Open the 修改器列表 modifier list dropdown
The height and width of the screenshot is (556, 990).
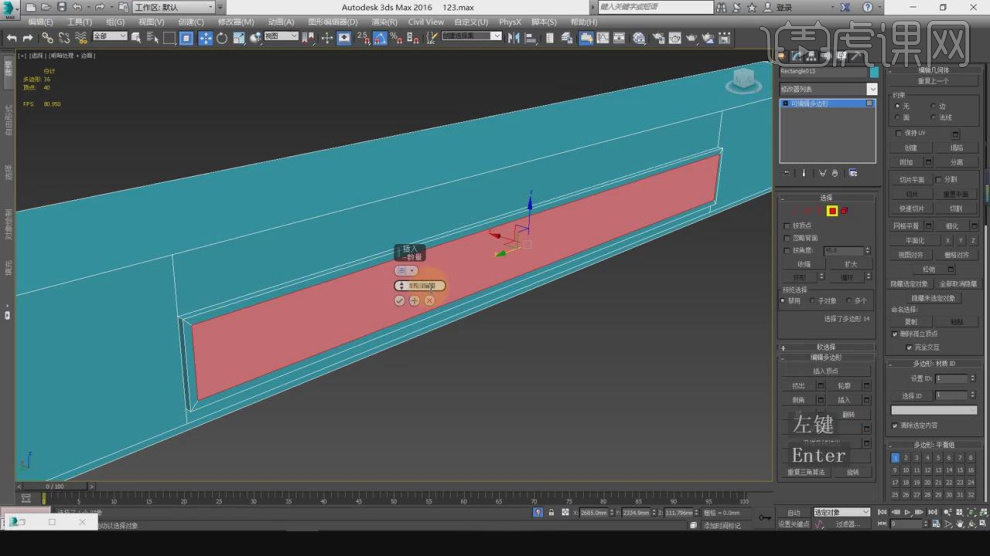pos(827,89)
